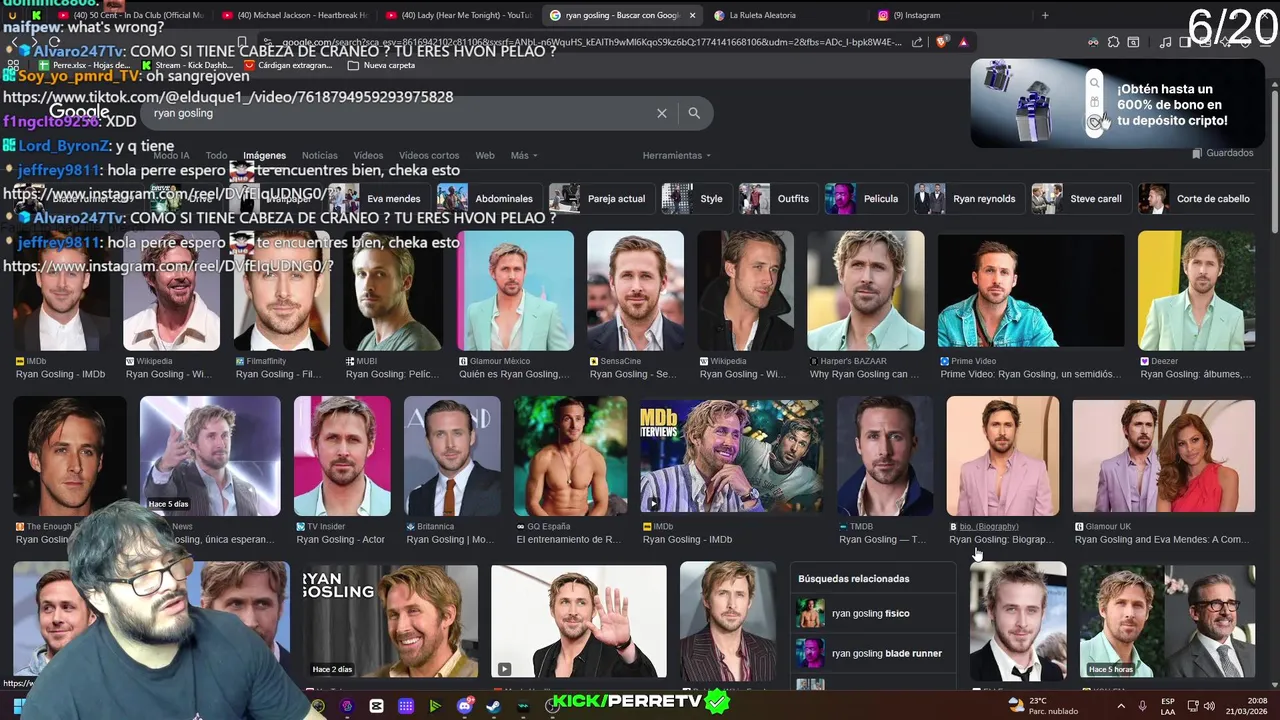Open the Perre.xlsx bookmark
The width and height of the screenshot is (1280, 720).
pyautogui.click(x=83, y=65)
